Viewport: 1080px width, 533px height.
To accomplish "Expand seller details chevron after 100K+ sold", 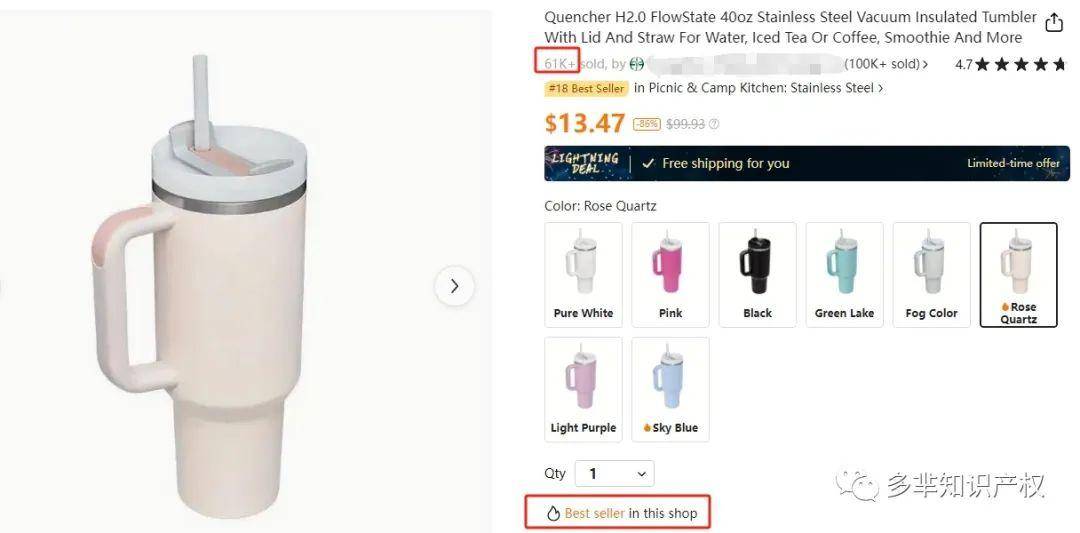I will [925, 65].
